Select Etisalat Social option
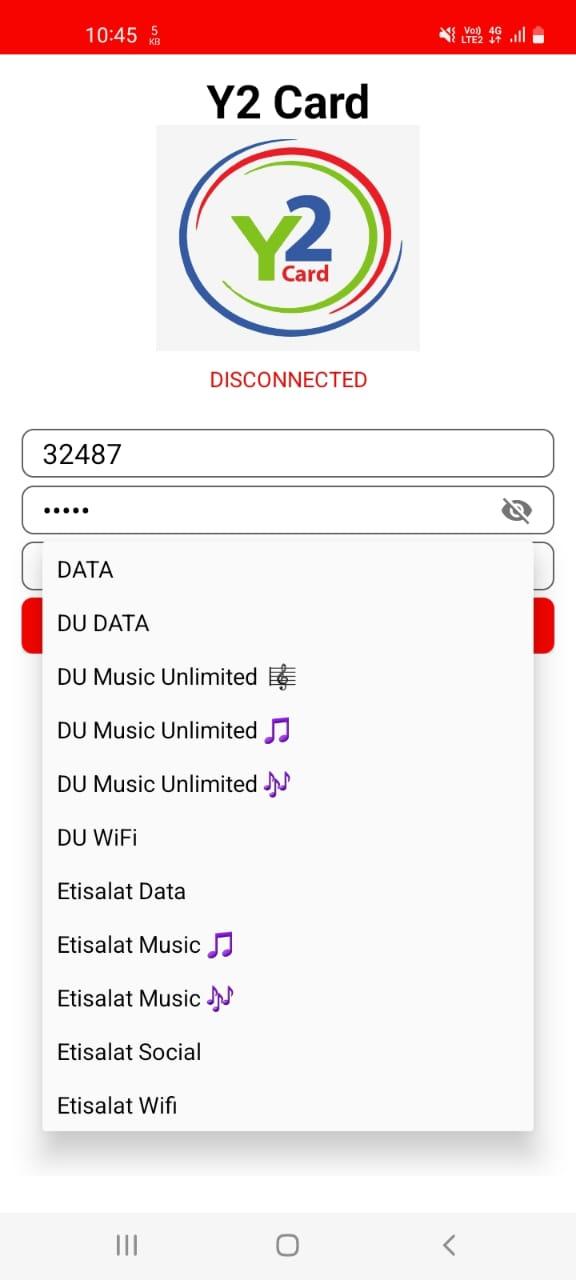 [288, 1052]
